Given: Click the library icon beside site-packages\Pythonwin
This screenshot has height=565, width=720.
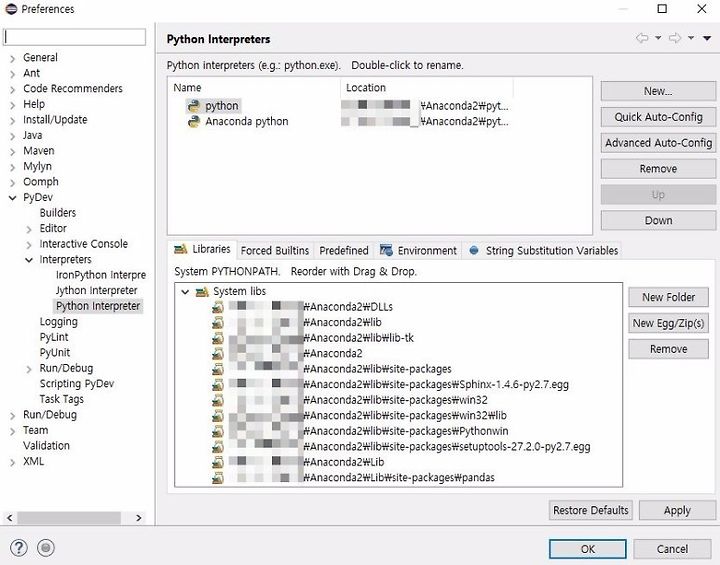Looking at the screenshot, I should 218,431.
